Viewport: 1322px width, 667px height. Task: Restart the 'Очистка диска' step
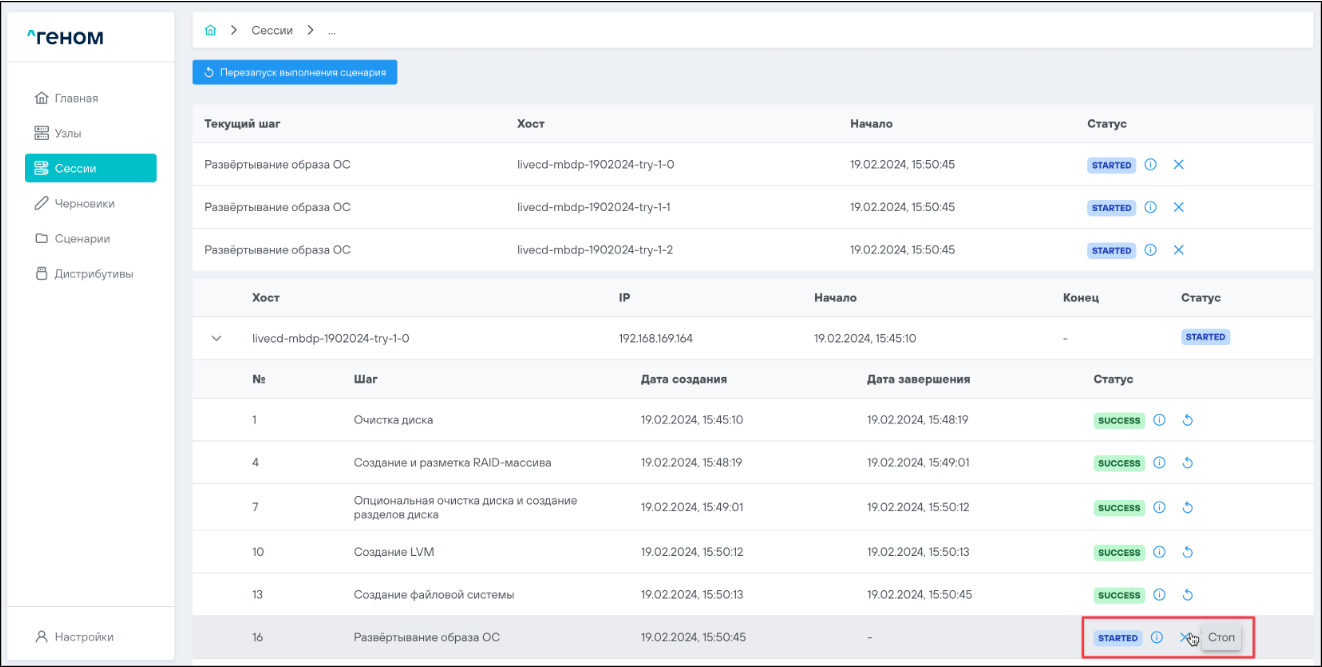tap(1188, 421)
